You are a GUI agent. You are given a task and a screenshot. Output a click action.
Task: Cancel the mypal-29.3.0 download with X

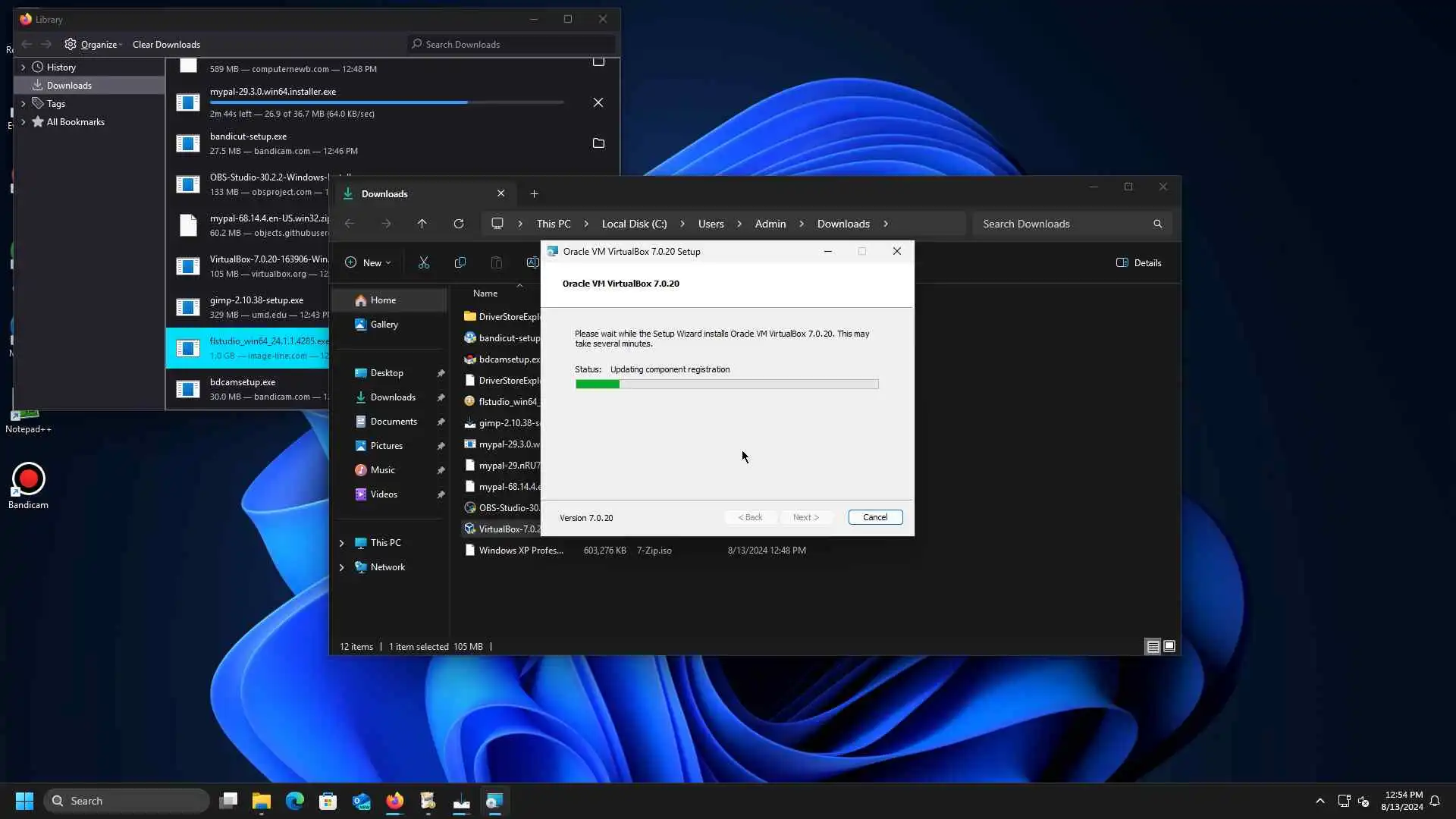598,102
